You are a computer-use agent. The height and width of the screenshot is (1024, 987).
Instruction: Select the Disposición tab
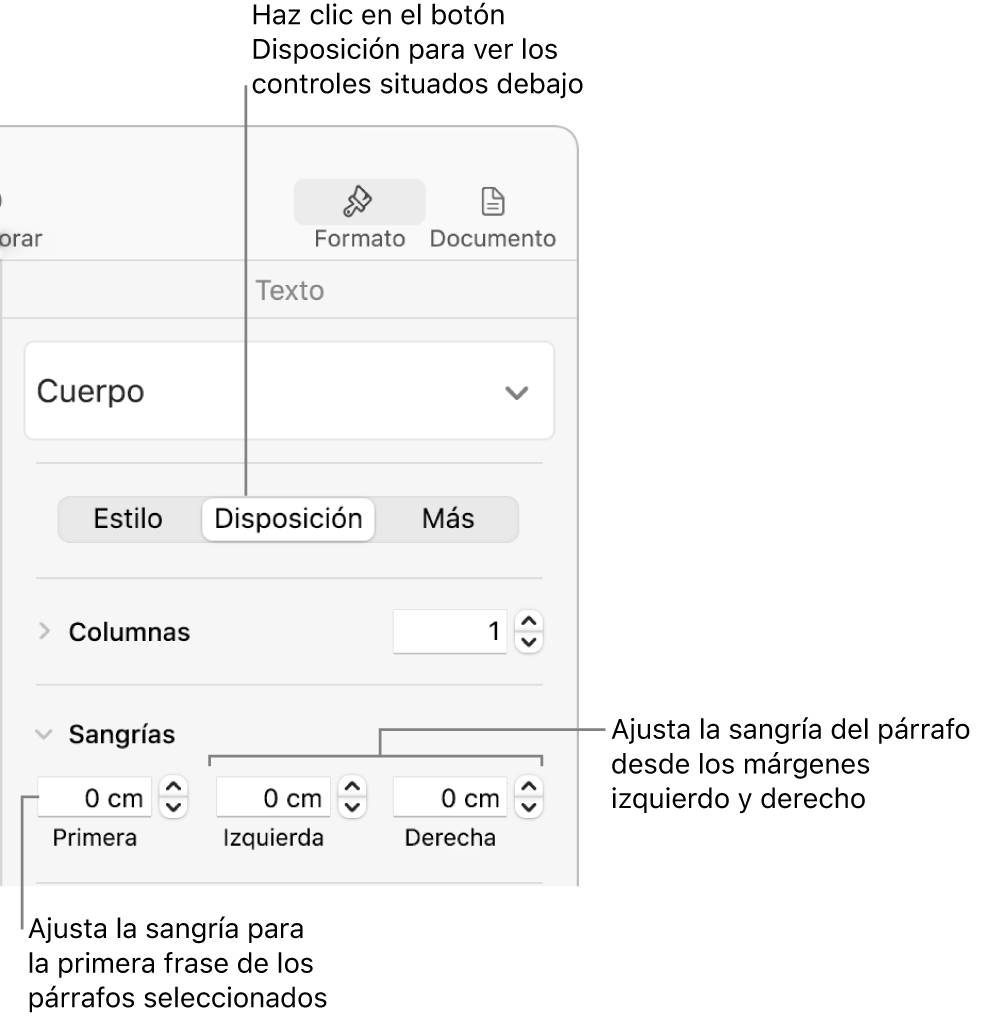point(288,519)
